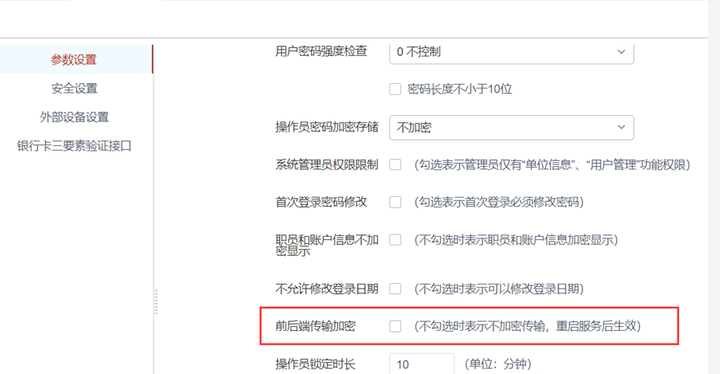Image resolution: width=720 pixels, height=374 pixels.
Task: Click the chevron arrow of 不加密 combo box
Action: 621,127
